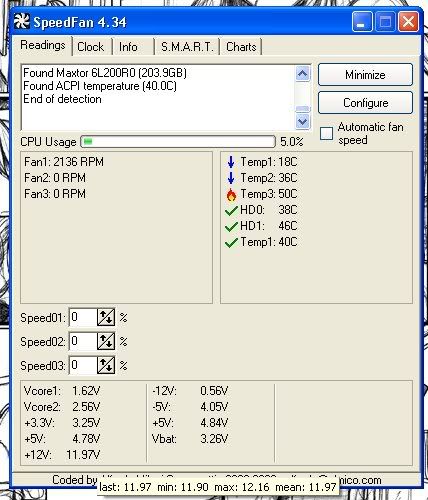This screenshot has height=500, width=428.
Task: Adjust Speed03 with its up/down spinner
Action: pos(106,365)
